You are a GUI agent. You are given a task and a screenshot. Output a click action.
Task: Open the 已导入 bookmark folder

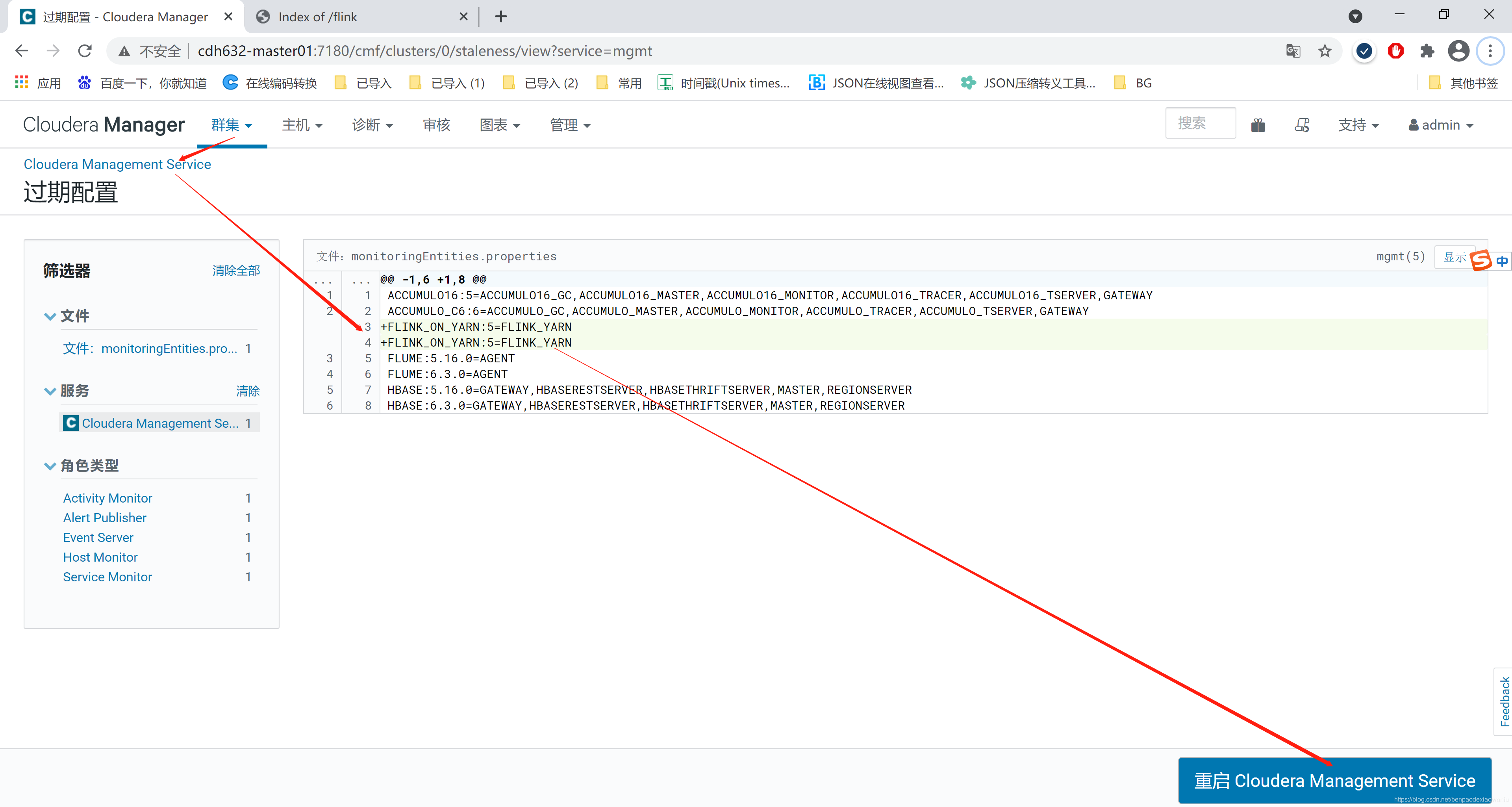coord(363,83)
